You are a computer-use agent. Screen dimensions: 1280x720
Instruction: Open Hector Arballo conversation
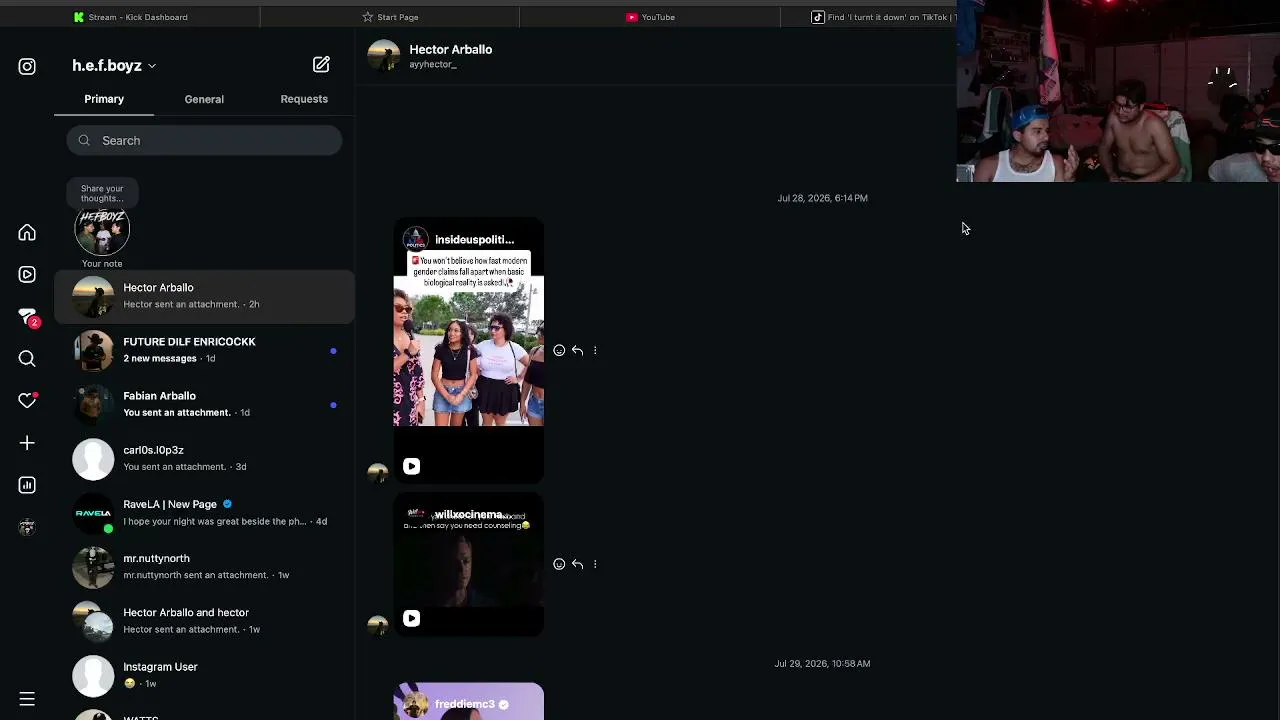coord(204,296)
